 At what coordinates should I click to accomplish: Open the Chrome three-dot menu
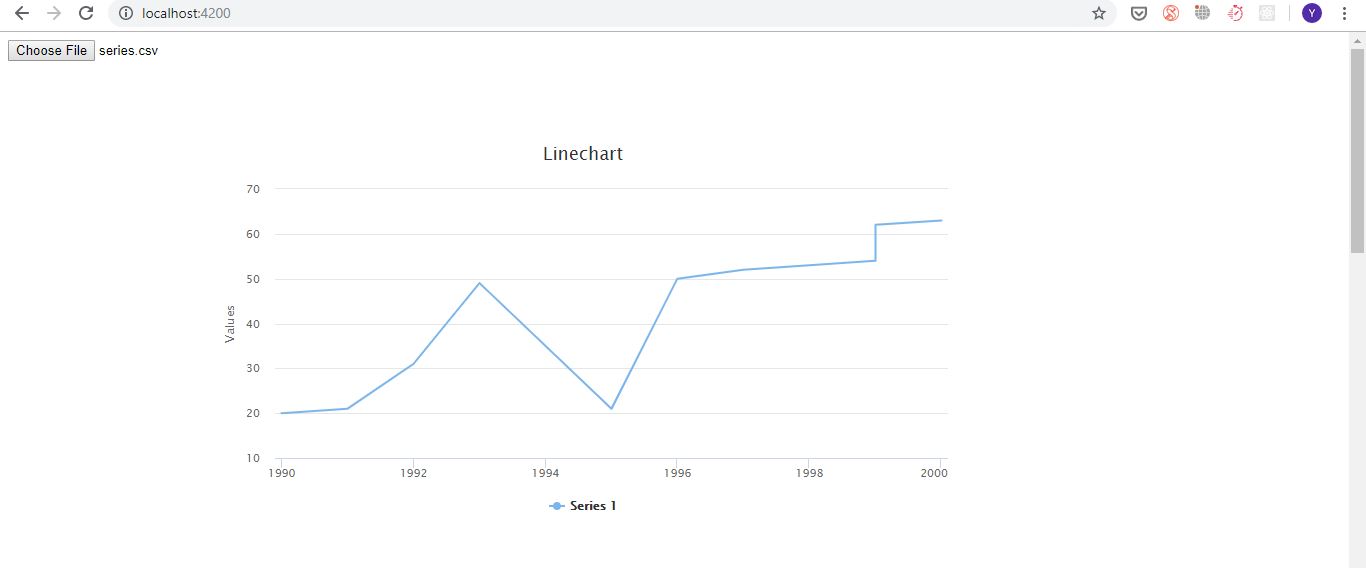pos(1344,13)
